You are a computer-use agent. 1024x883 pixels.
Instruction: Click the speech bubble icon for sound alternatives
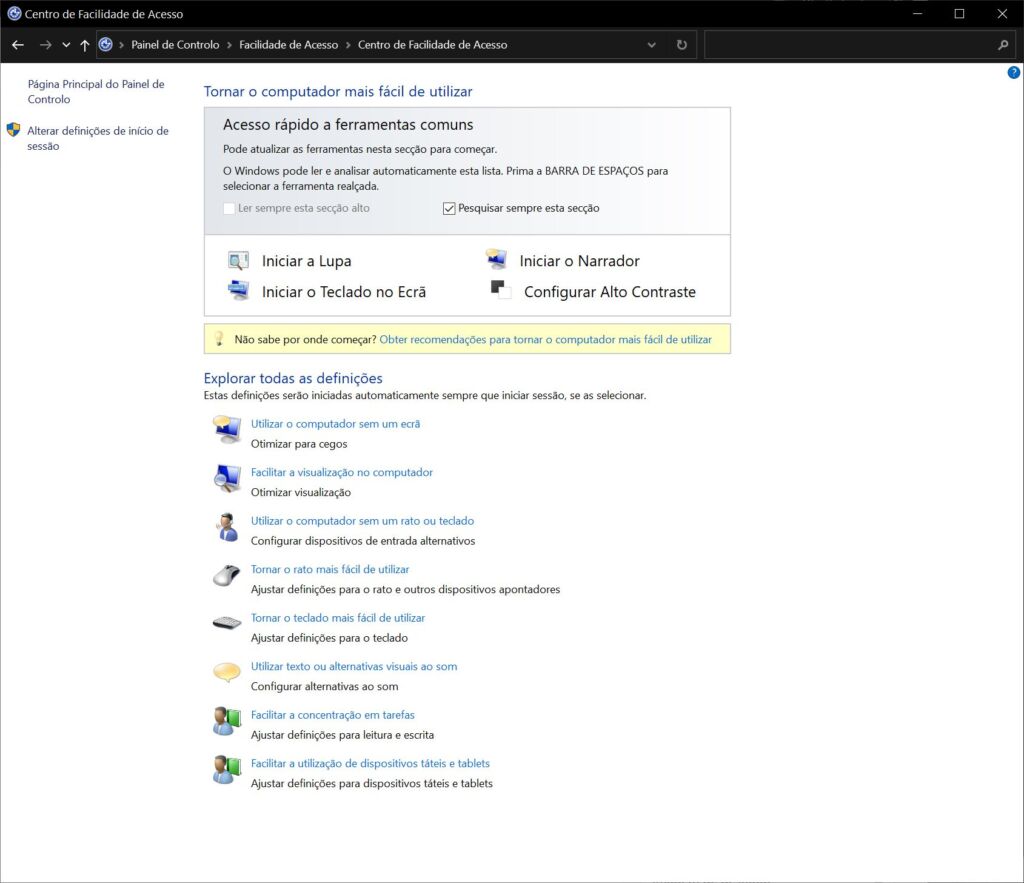tap(227, 672)
